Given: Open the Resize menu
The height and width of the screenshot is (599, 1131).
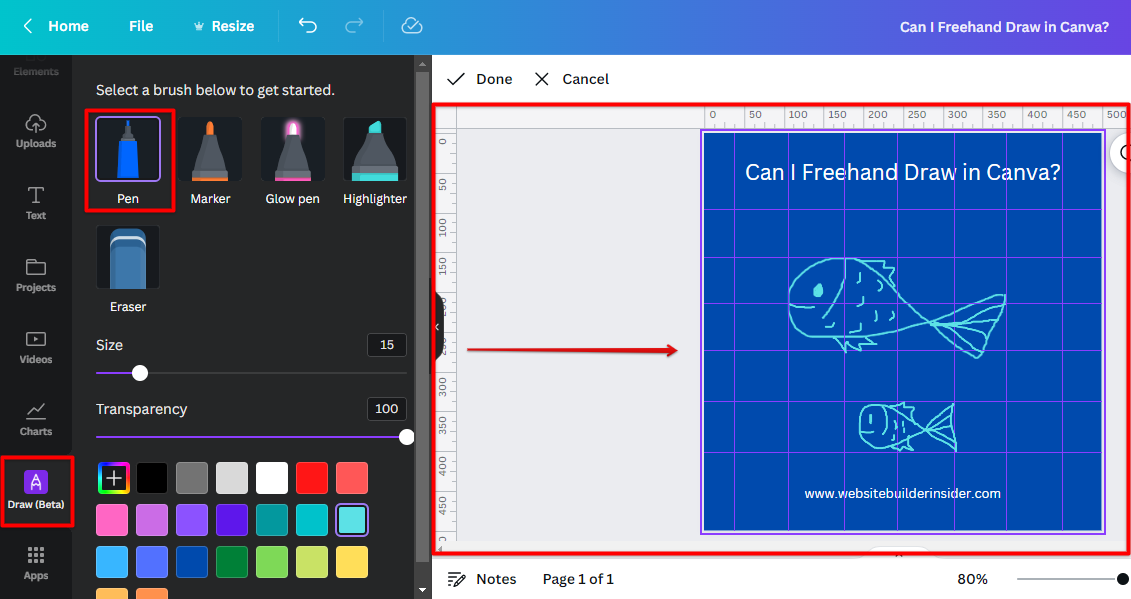Looking at the screenshot, I should tap(223, 26).
